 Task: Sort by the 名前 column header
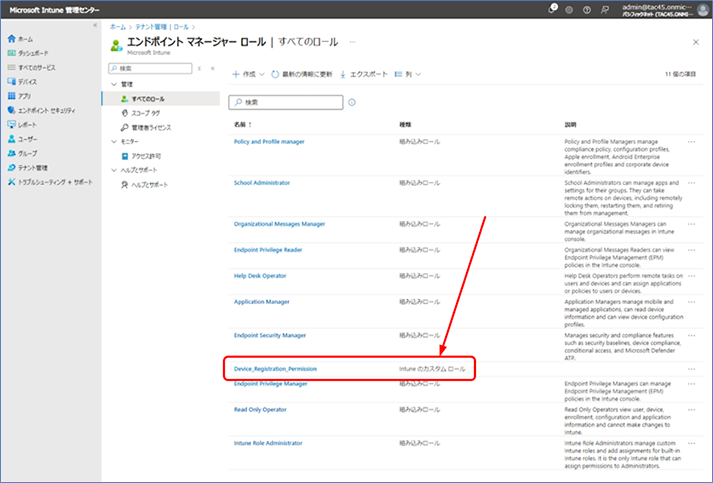point(243,125)
